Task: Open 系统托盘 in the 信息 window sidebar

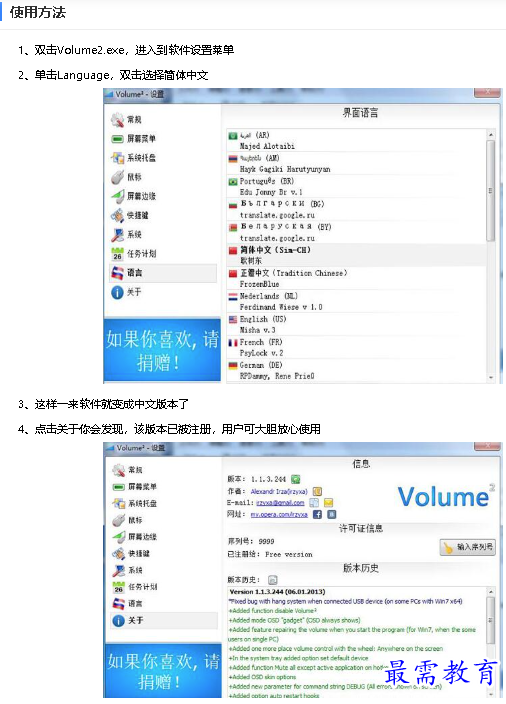Action: coord(164,503)
